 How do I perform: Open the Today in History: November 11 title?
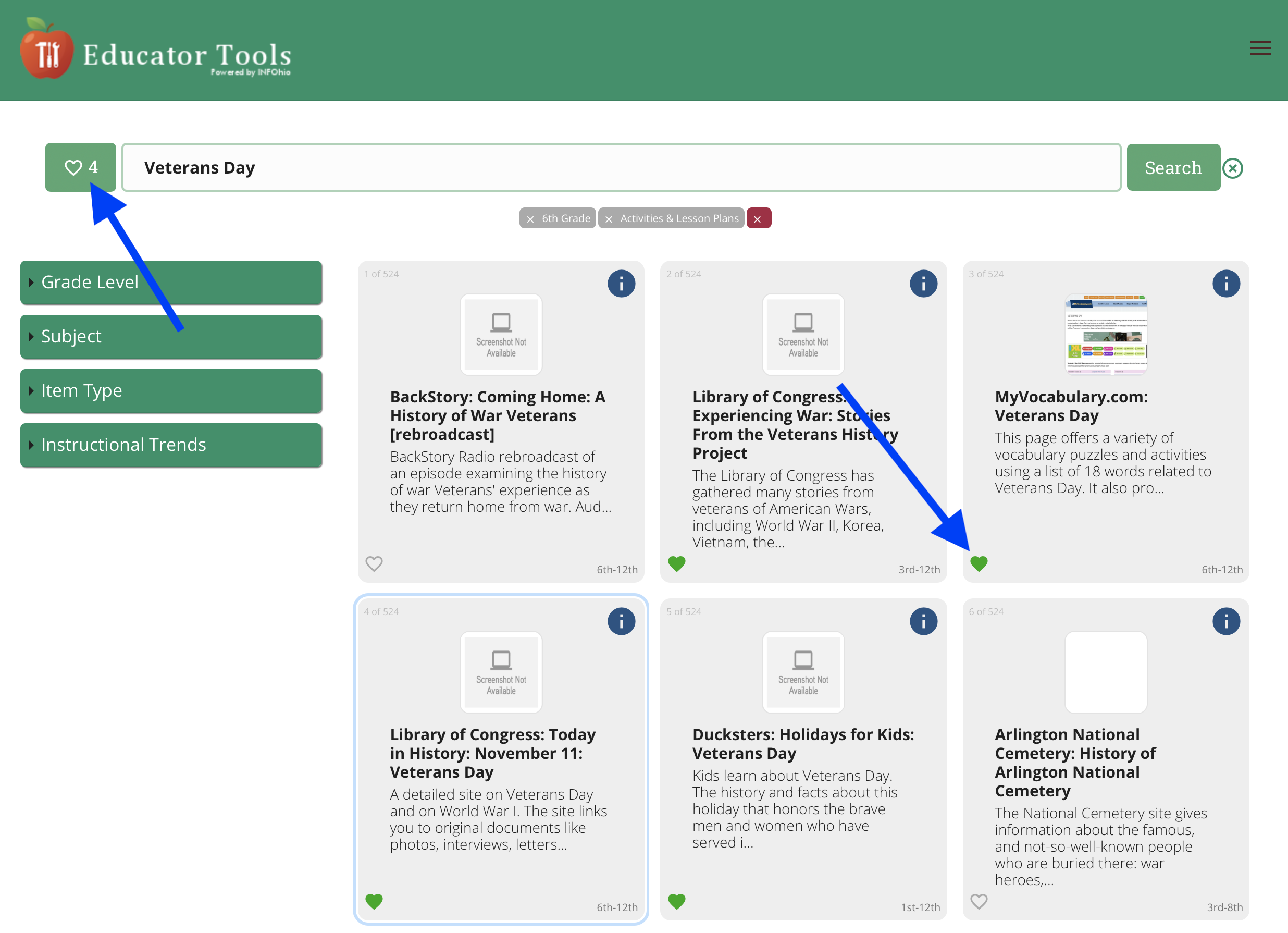pos(492,754)
